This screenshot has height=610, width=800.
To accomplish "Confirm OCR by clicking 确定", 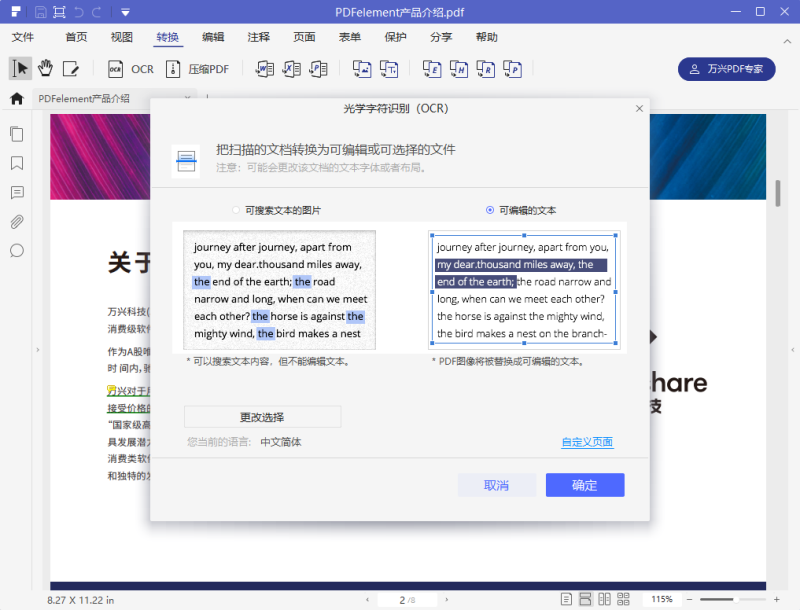I will 584,483.
